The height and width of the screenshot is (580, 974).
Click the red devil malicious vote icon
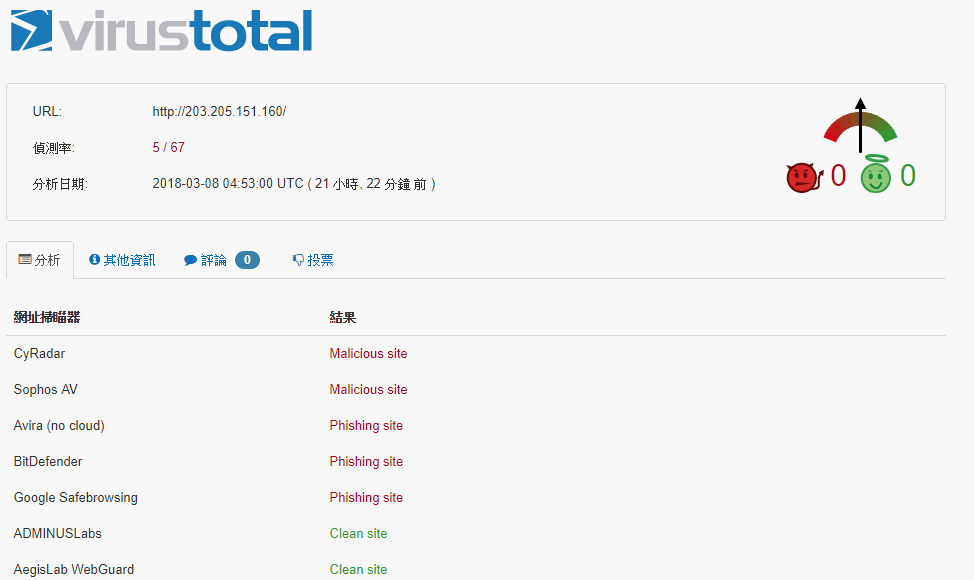804,178
